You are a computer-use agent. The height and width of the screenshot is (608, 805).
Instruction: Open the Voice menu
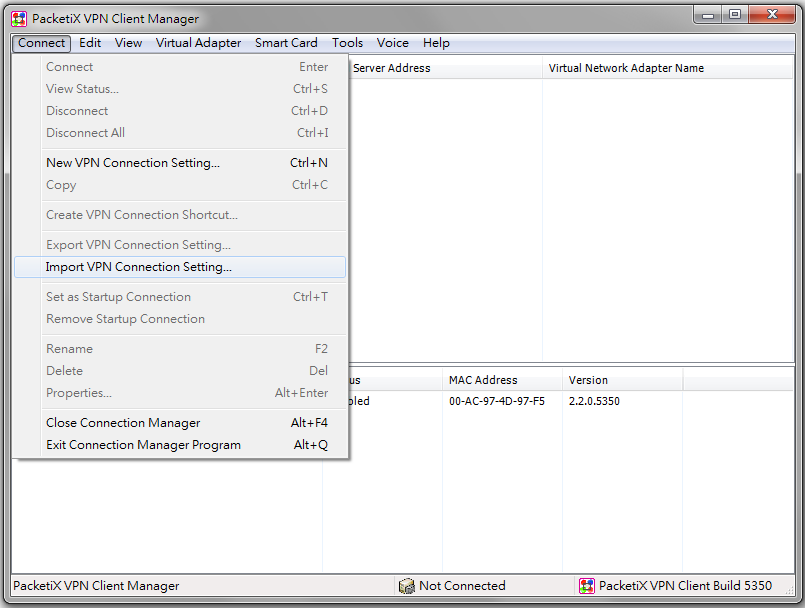[x=392, y=43]
